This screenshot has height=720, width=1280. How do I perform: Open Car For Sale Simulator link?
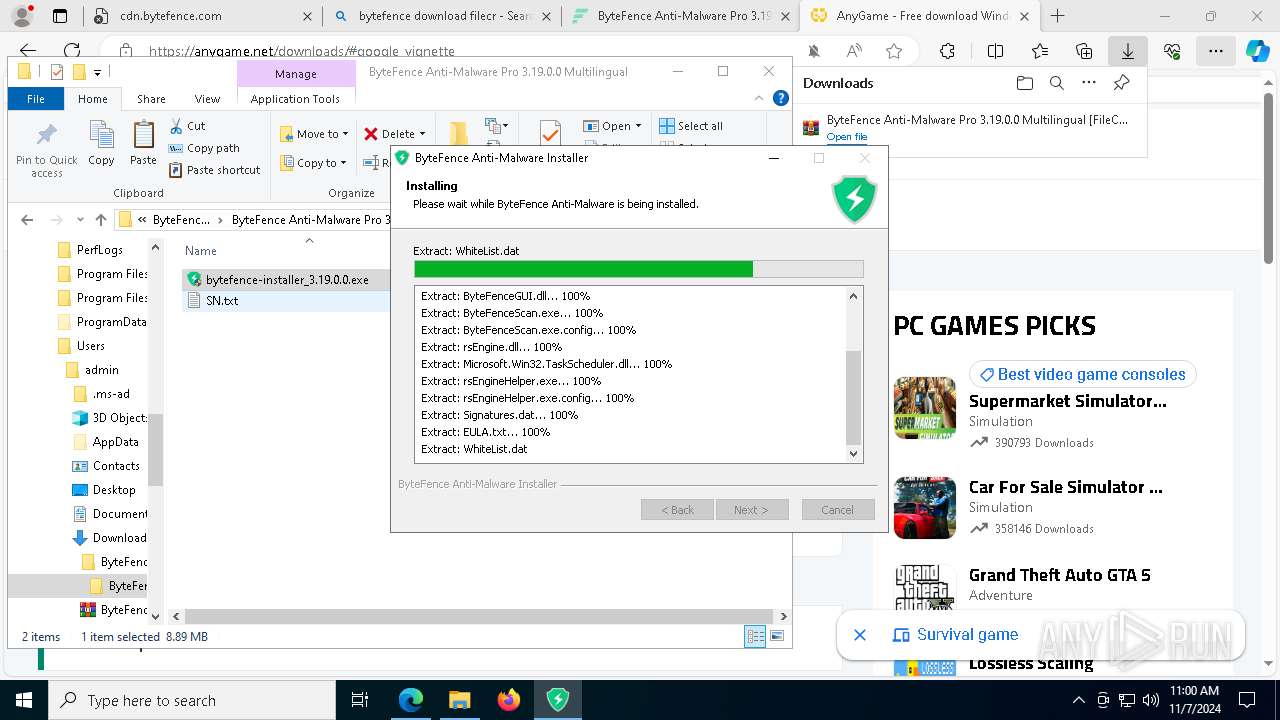coord(1065,487)
